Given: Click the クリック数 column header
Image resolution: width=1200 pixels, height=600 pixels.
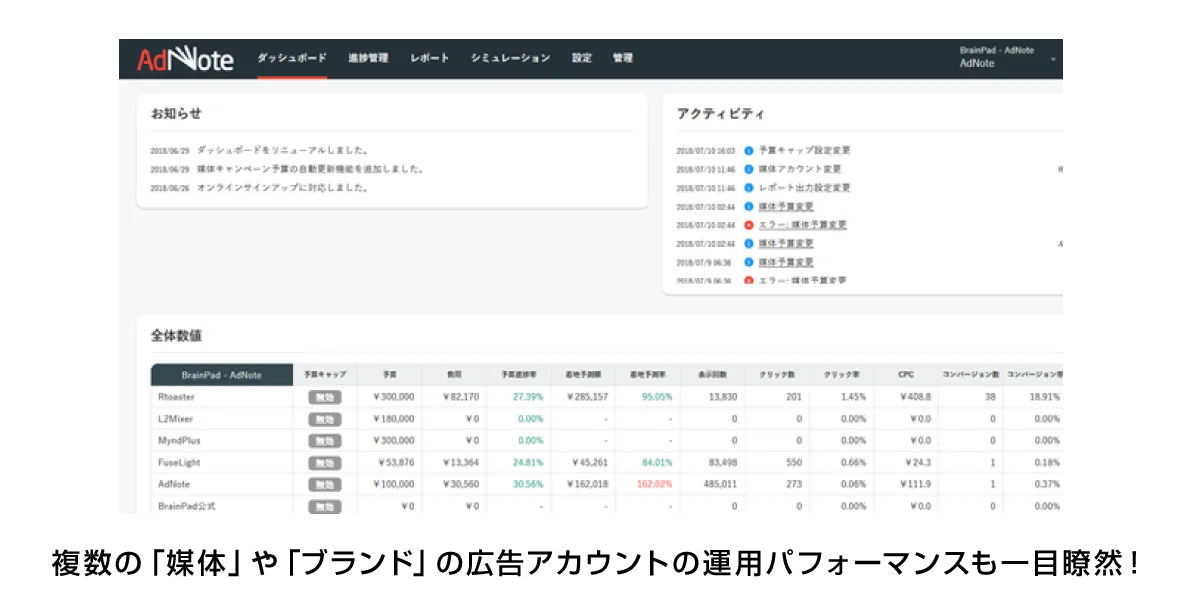Looking at the screenshot, I should click(x=779, y=375).
